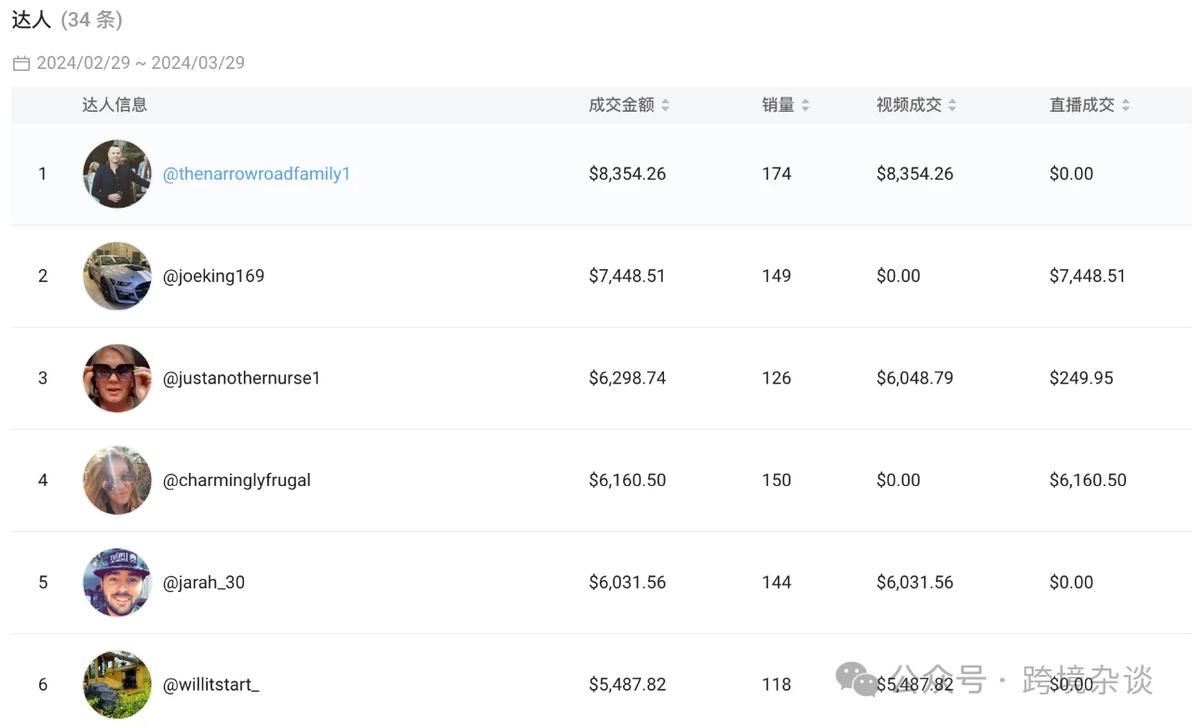Sort by 销量 column arrows
Image resolution: width=1192 pixels, height=728 pixels.
tap(805, 105)
